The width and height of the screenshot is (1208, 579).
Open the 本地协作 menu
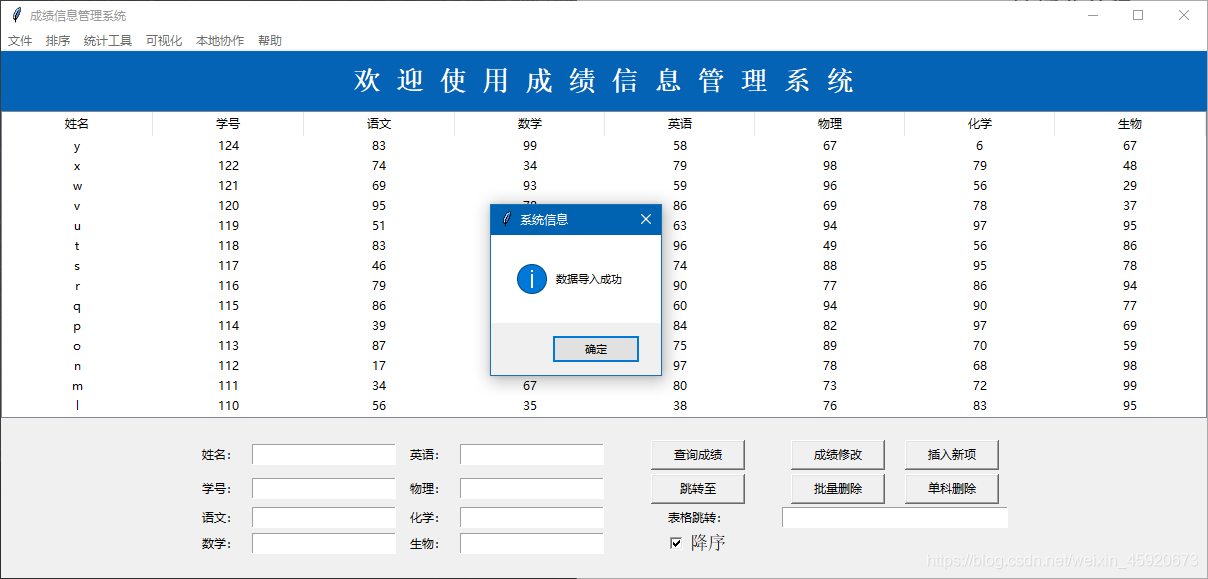[x=220, y=41]
